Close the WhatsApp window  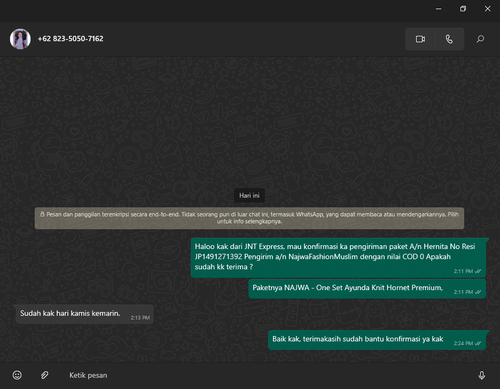487,9
